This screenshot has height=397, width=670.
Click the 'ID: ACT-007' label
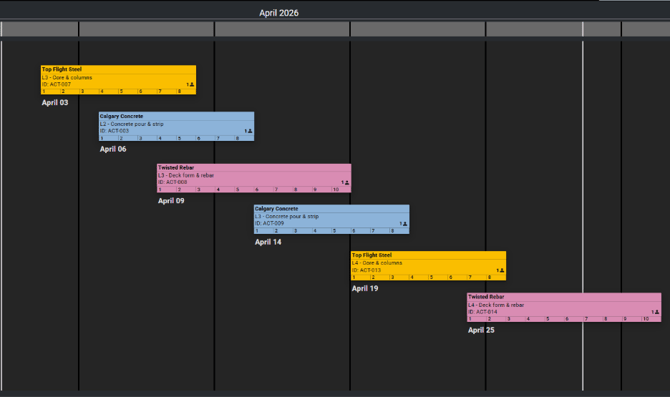tap(56, 85)
